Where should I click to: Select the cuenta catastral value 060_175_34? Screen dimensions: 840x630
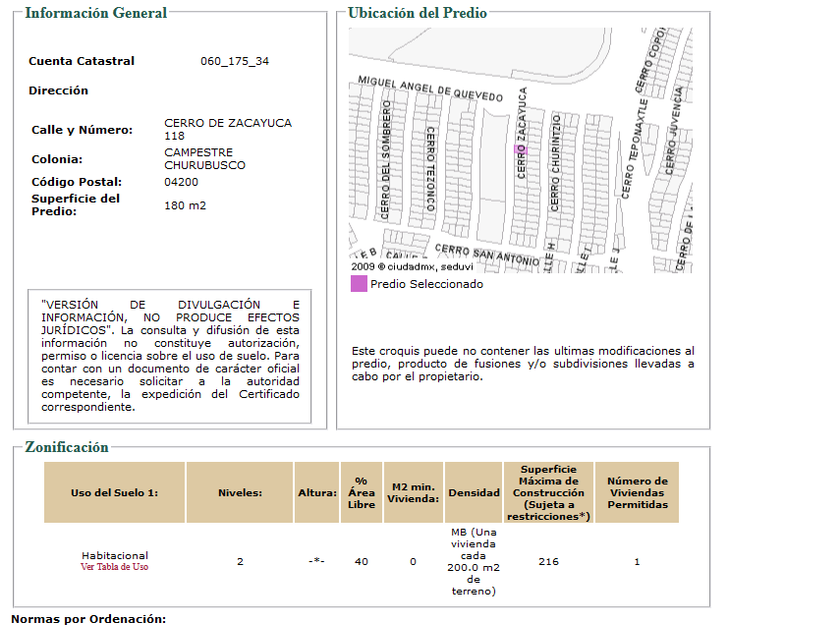click(x=235, y=62)
